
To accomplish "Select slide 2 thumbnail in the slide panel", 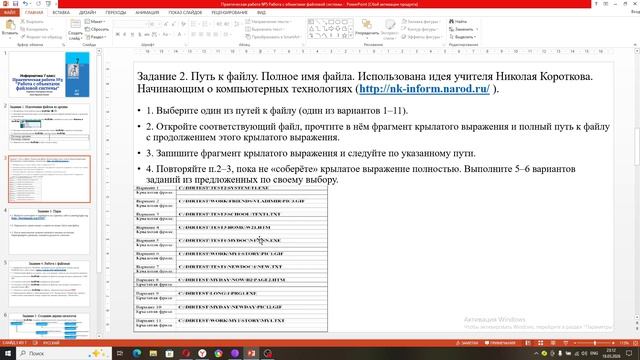I will pos(49,127).
